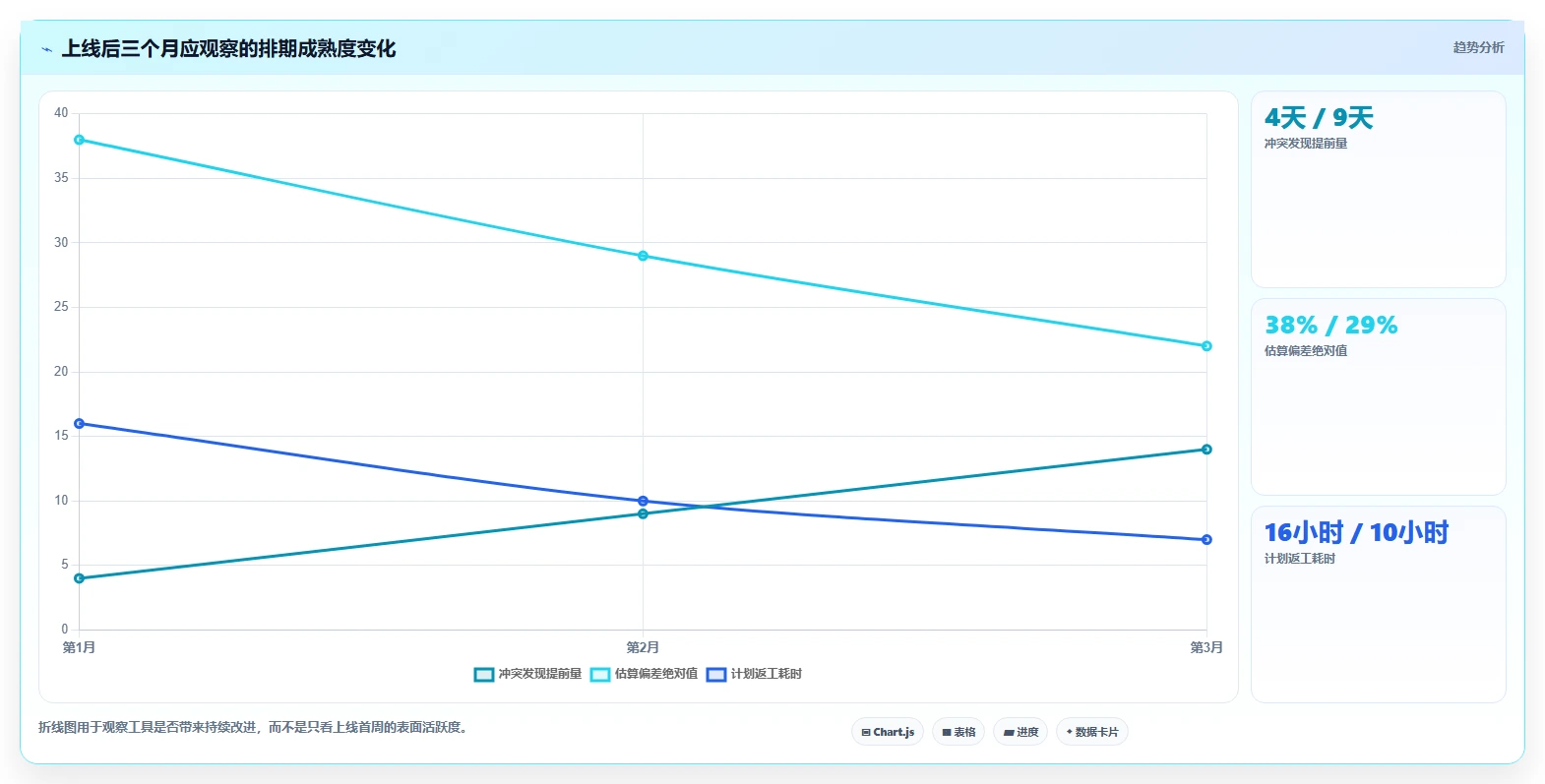Image resolution: width=1545 pixels, height=784 pixels.
Task: Click the 计划返工耗时 data point at 第3月
Action: [x=1206, y=540]
